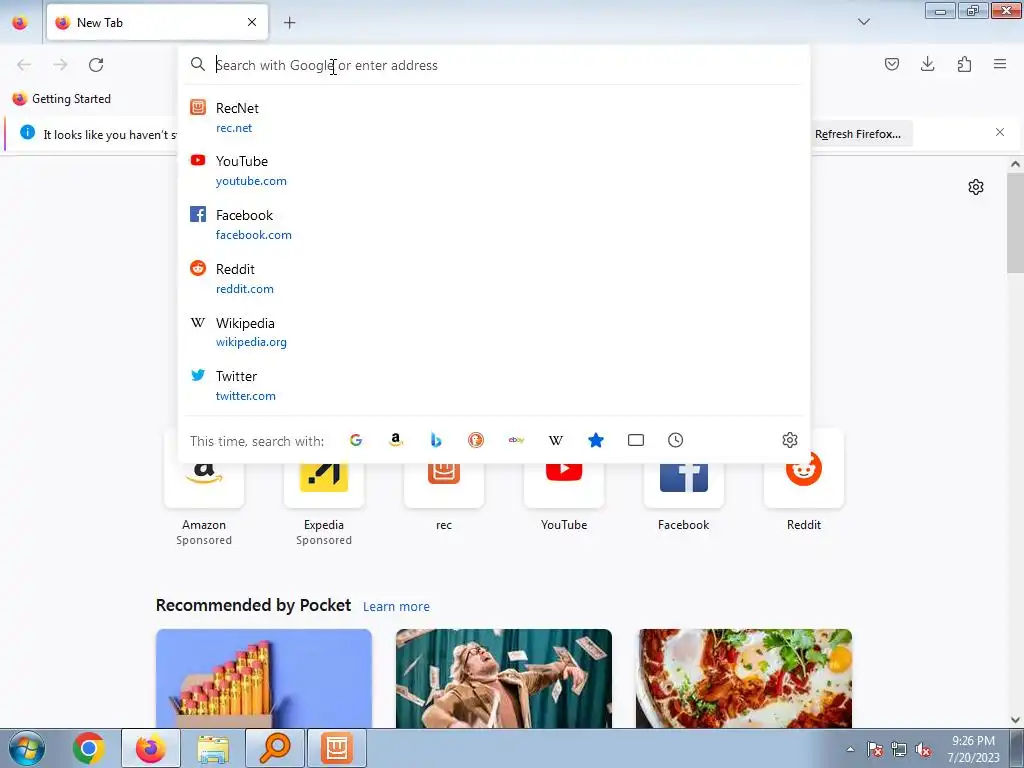Viewport: 1024px width, 768px height.
Task: Search bookmarks using the star icon
Action: [596, 440]
